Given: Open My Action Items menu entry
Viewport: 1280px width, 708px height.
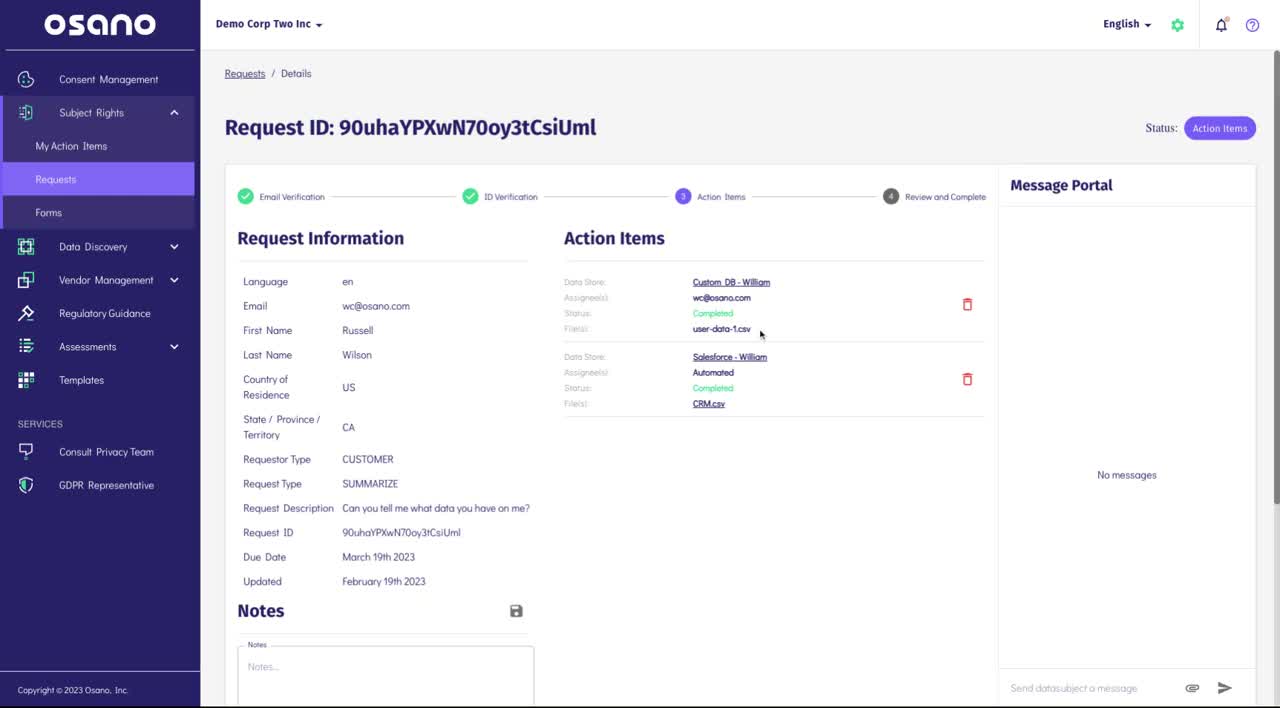Looking at the screenshot, I should pyautogui.click(x=71, y=146).
